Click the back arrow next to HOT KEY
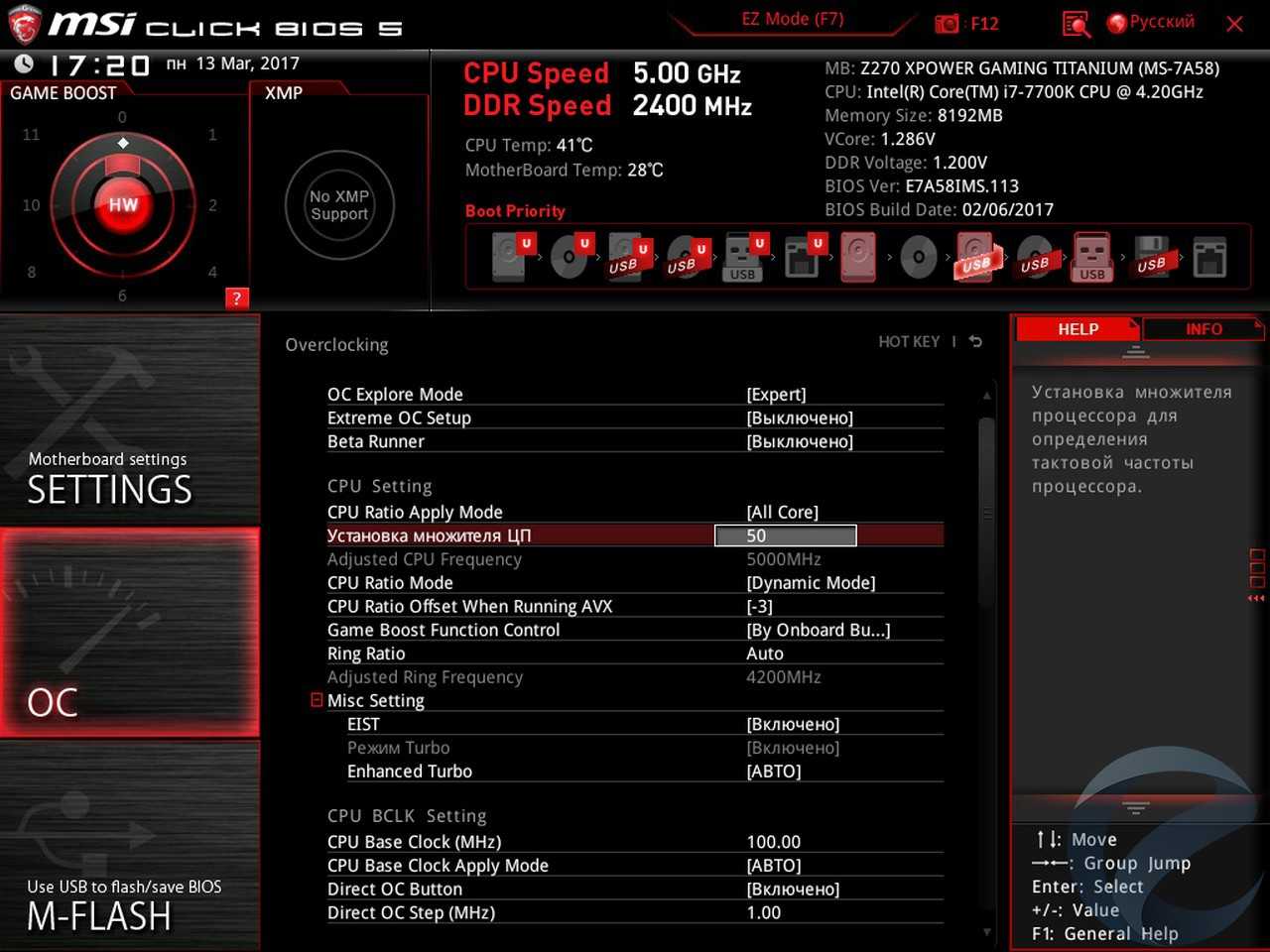This screenshot has width=1270, height=952. tap(975, 342)
